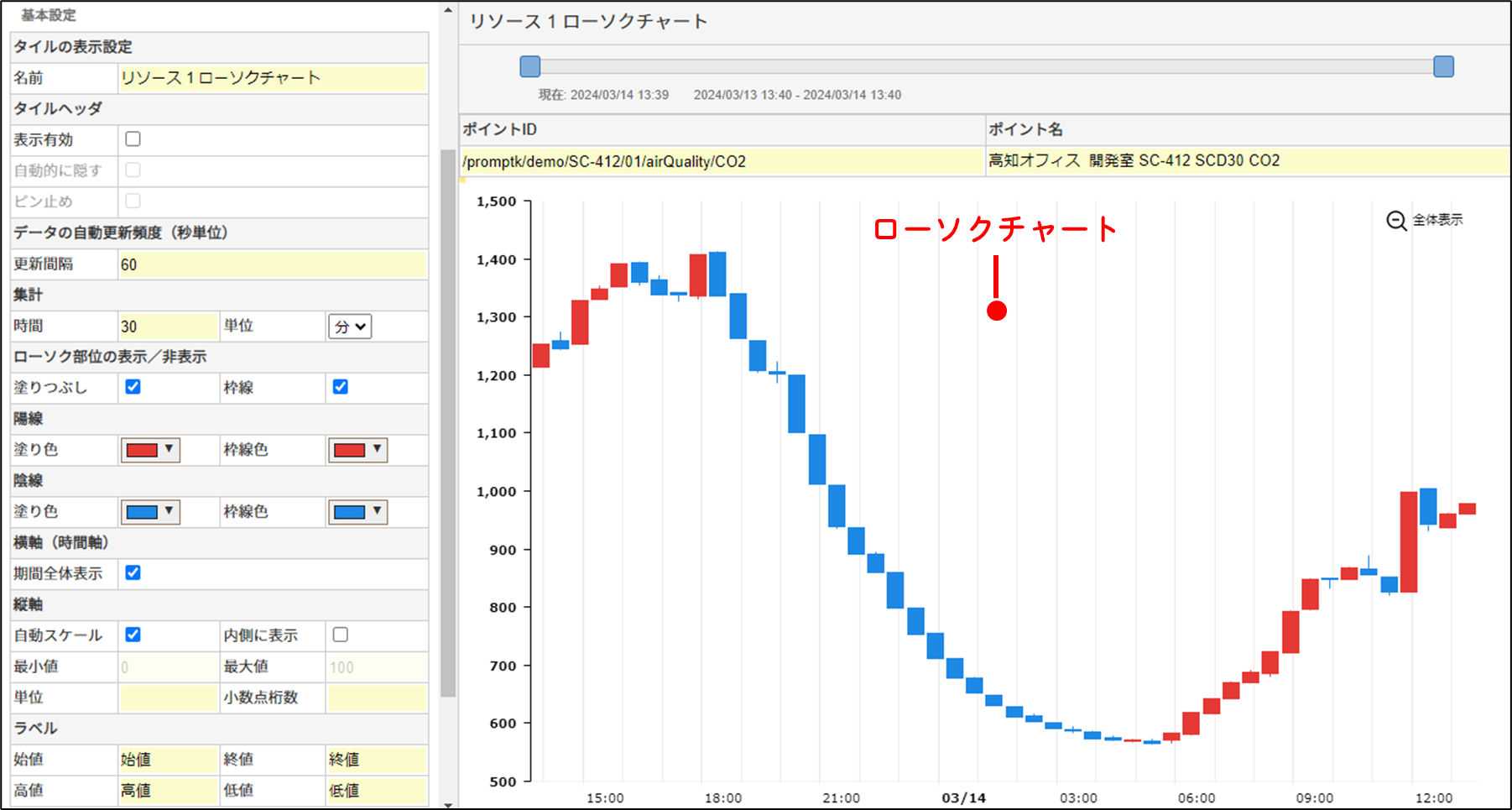Click the scroll-down arrow of settings panel scrollbar

point(448,804)
